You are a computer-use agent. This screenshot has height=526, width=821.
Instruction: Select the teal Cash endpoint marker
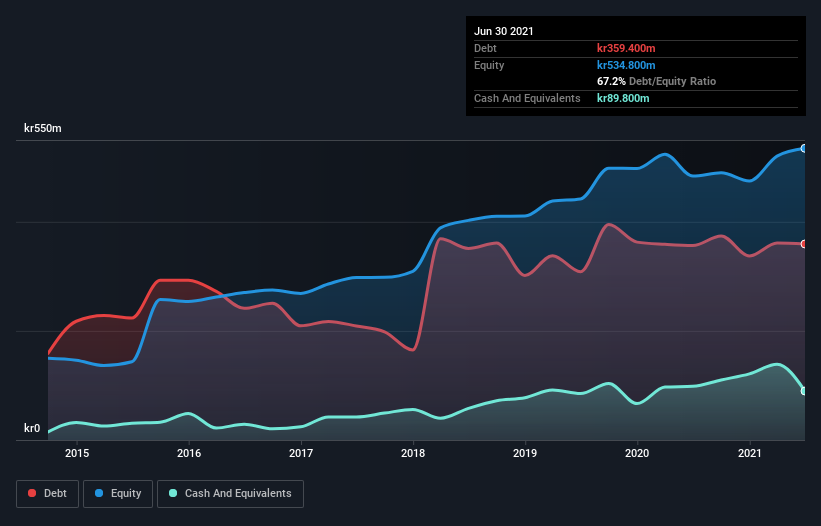click(x=804, y=391)
